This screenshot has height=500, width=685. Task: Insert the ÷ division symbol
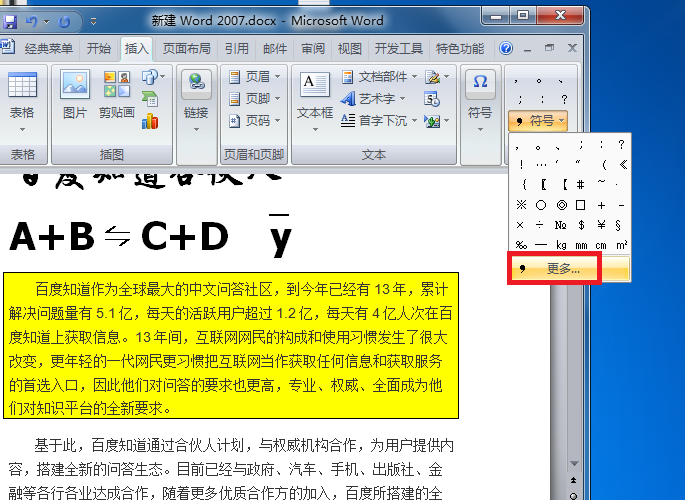tap(540, 225)
